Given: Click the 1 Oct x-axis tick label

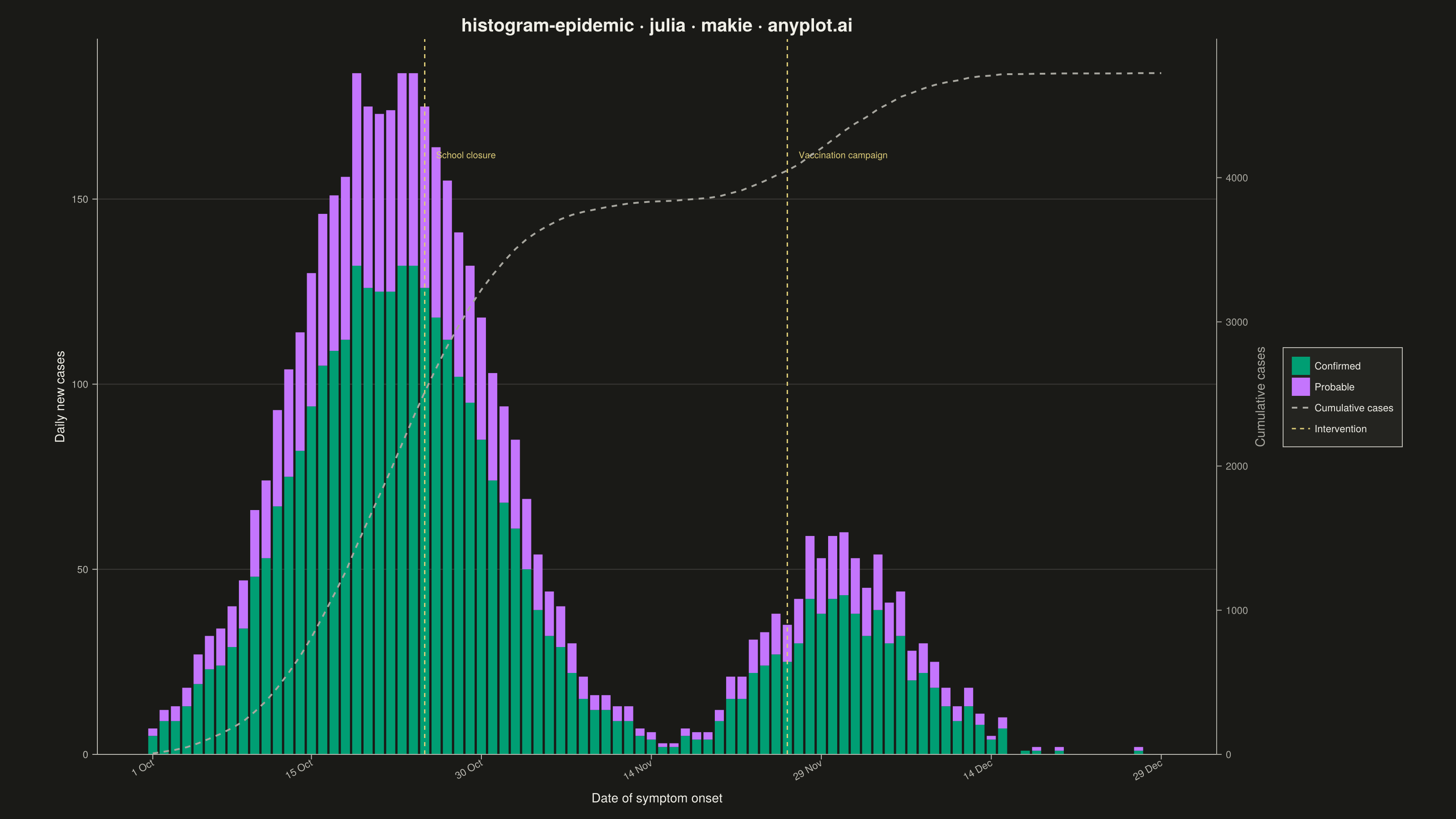Looking at the screenshot, I should (x=143, y=768).
